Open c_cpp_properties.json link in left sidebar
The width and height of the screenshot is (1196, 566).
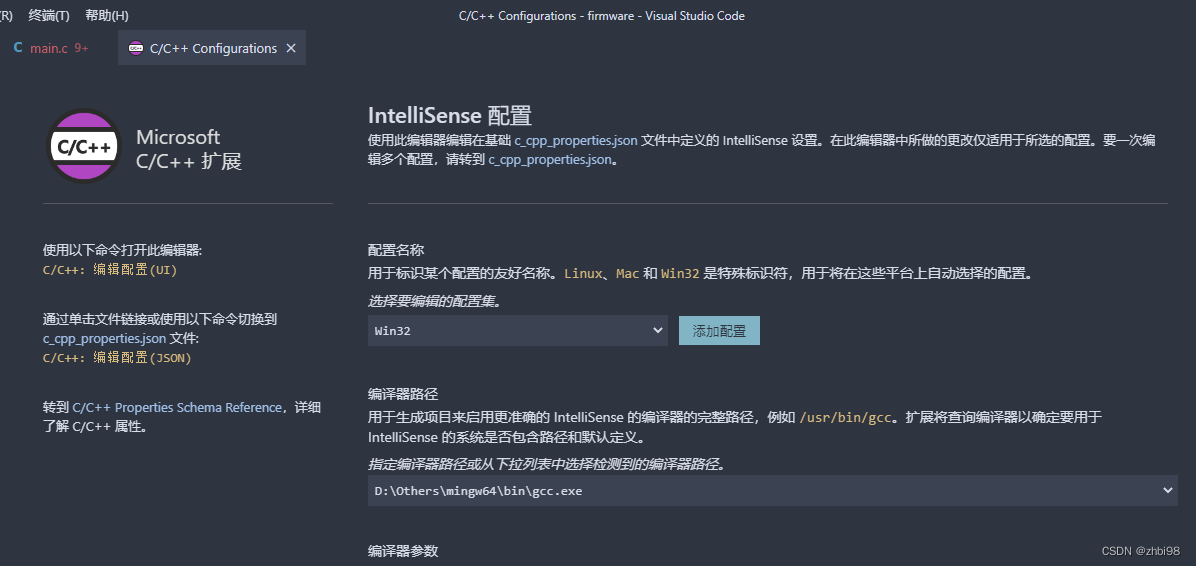click(104, 338)
